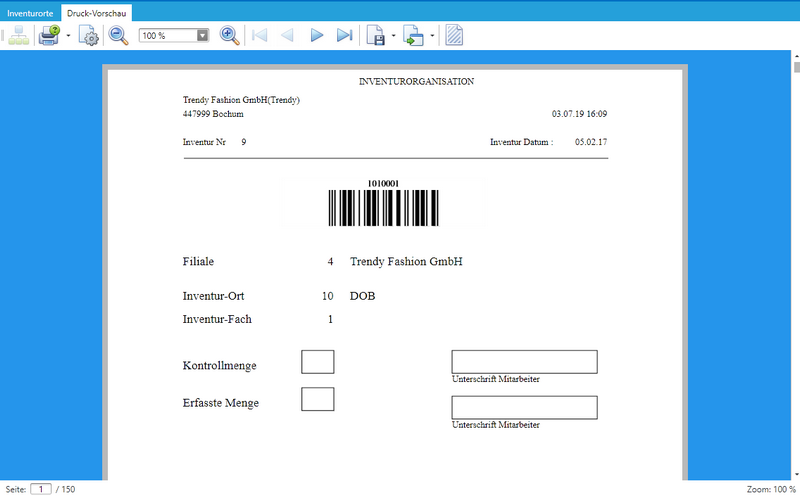Viewport: 800px width, 496px height.
Task: Go to the previous page
Action: [x=287, y=35]
